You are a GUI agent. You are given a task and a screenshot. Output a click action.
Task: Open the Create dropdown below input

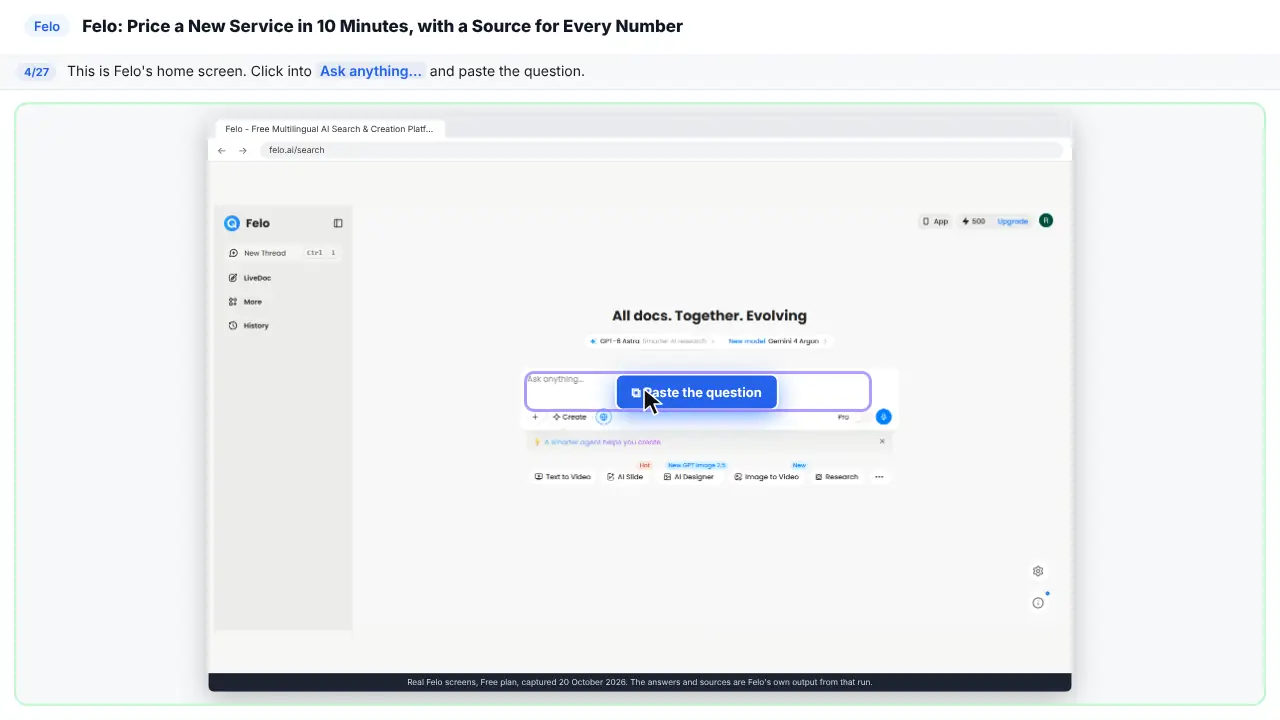[x=570, y=417]
